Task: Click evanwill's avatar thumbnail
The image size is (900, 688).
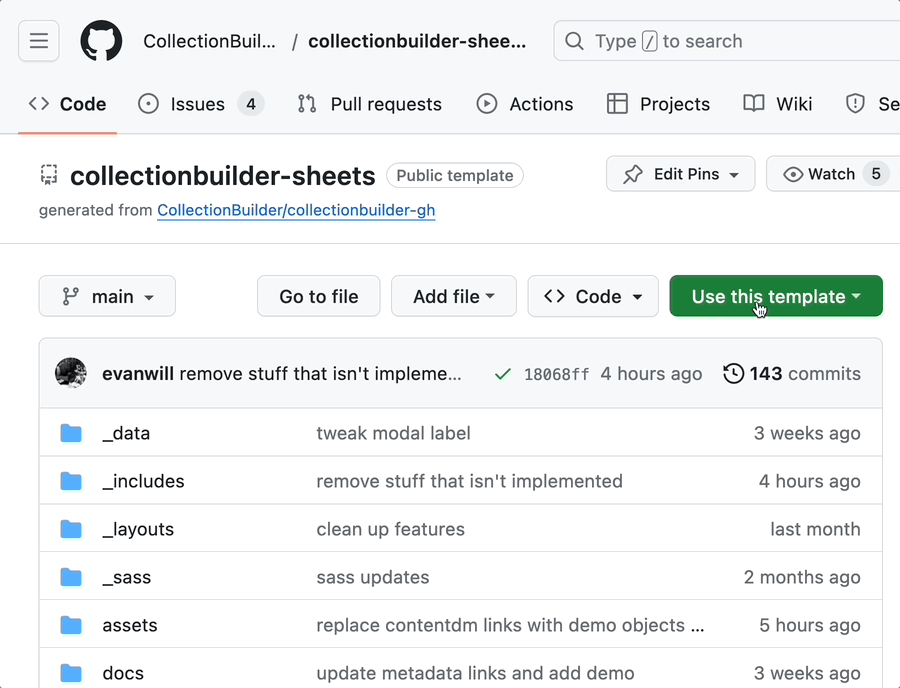Action: coord(71,373)
